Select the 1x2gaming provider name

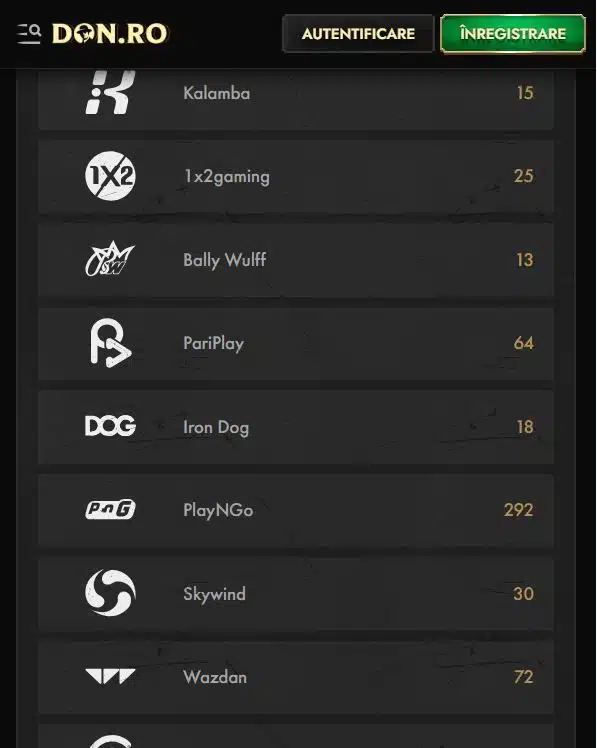[227, 177]
